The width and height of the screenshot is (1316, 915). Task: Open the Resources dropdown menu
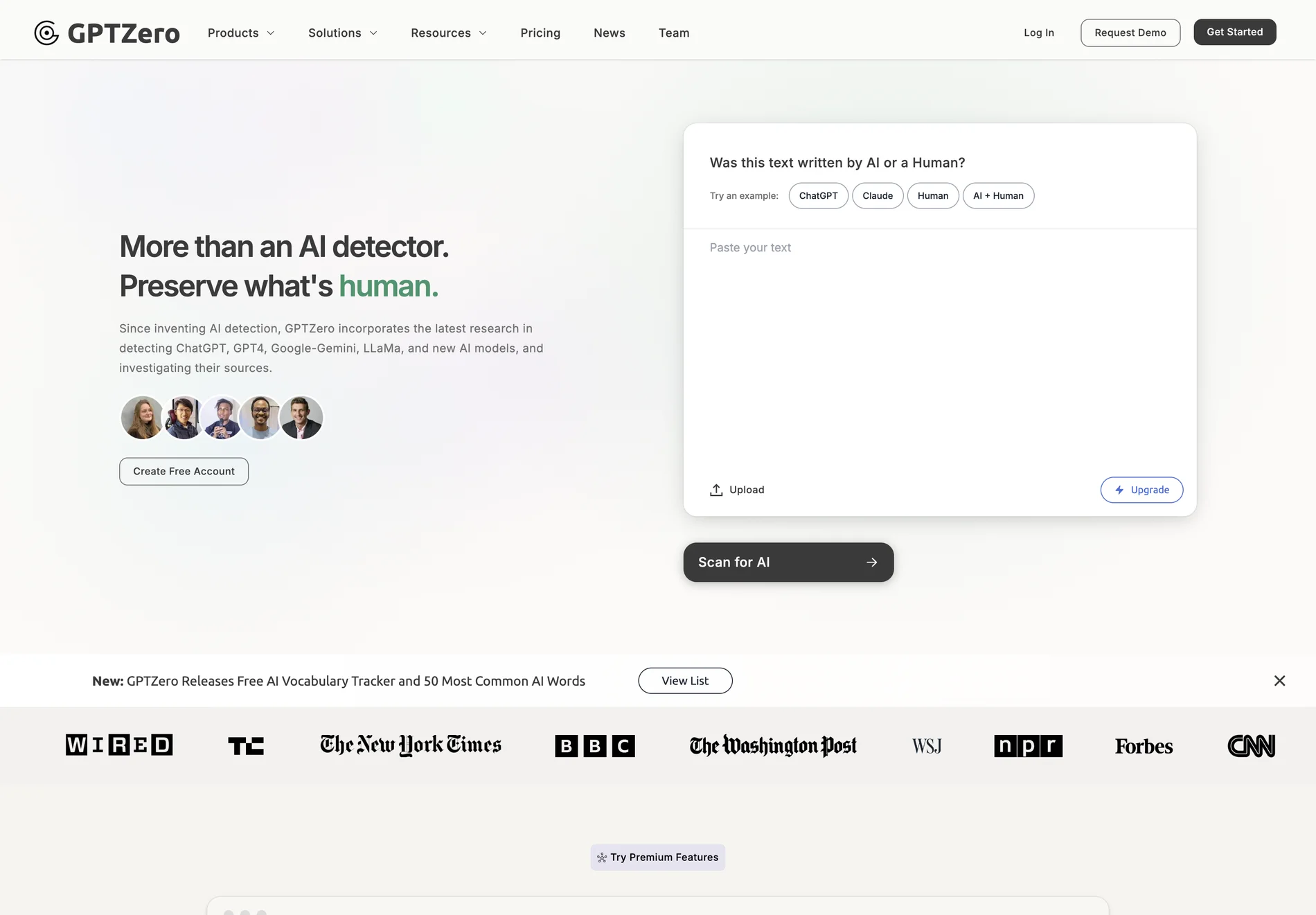pos(449,33)
